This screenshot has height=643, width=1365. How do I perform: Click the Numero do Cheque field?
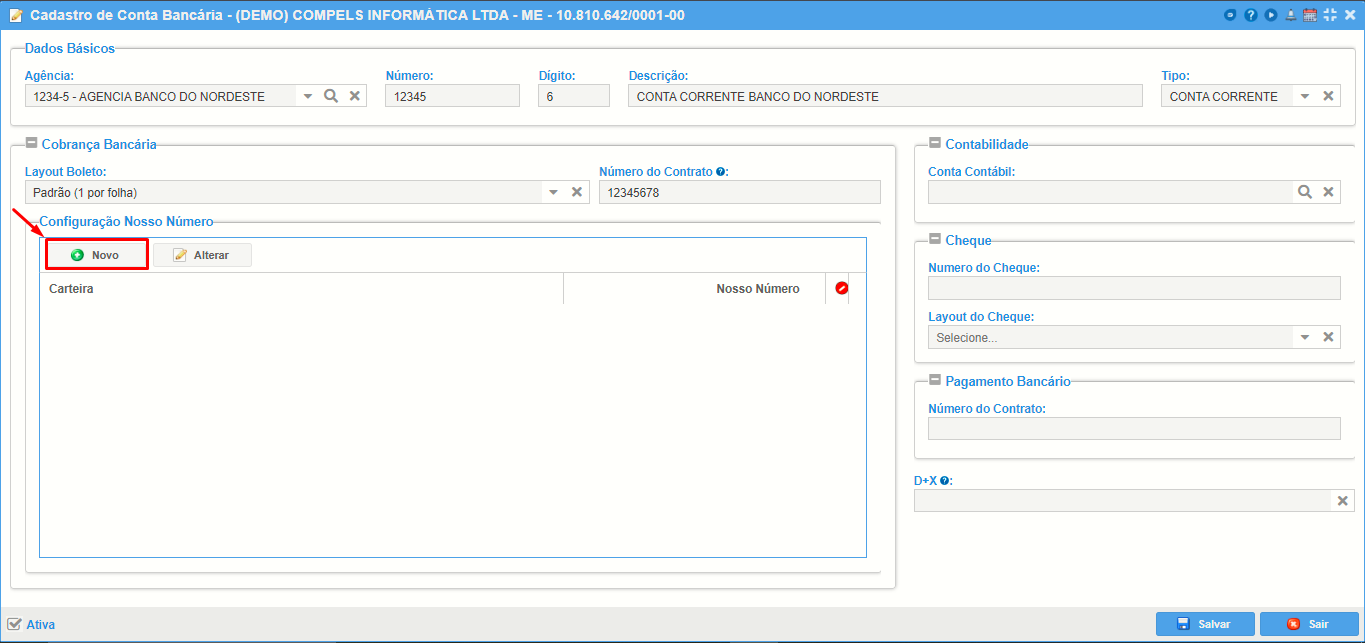pyautogui.click(x=1134, y=288)
